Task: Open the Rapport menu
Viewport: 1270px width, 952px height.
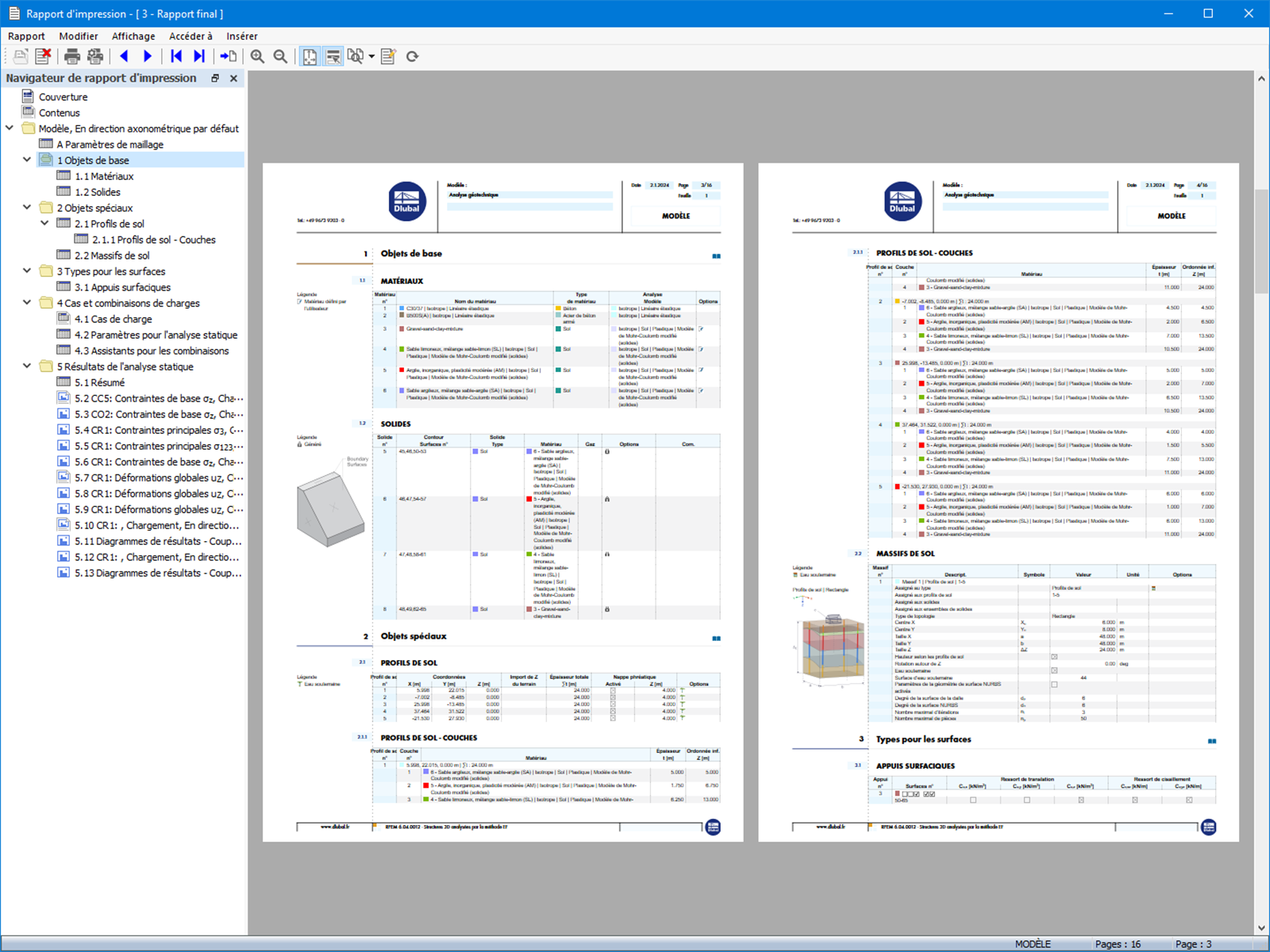Action: tap(26, 36)
